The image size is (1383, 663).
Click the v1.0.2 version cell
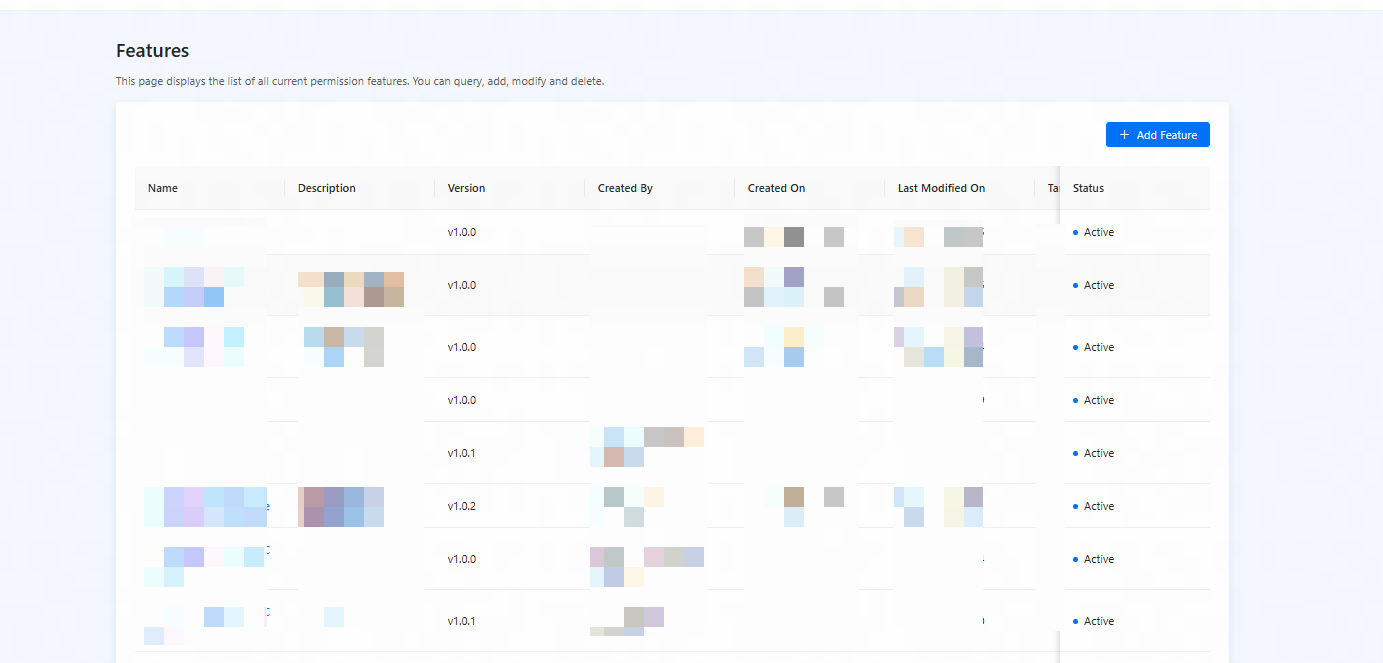(462, 506)
